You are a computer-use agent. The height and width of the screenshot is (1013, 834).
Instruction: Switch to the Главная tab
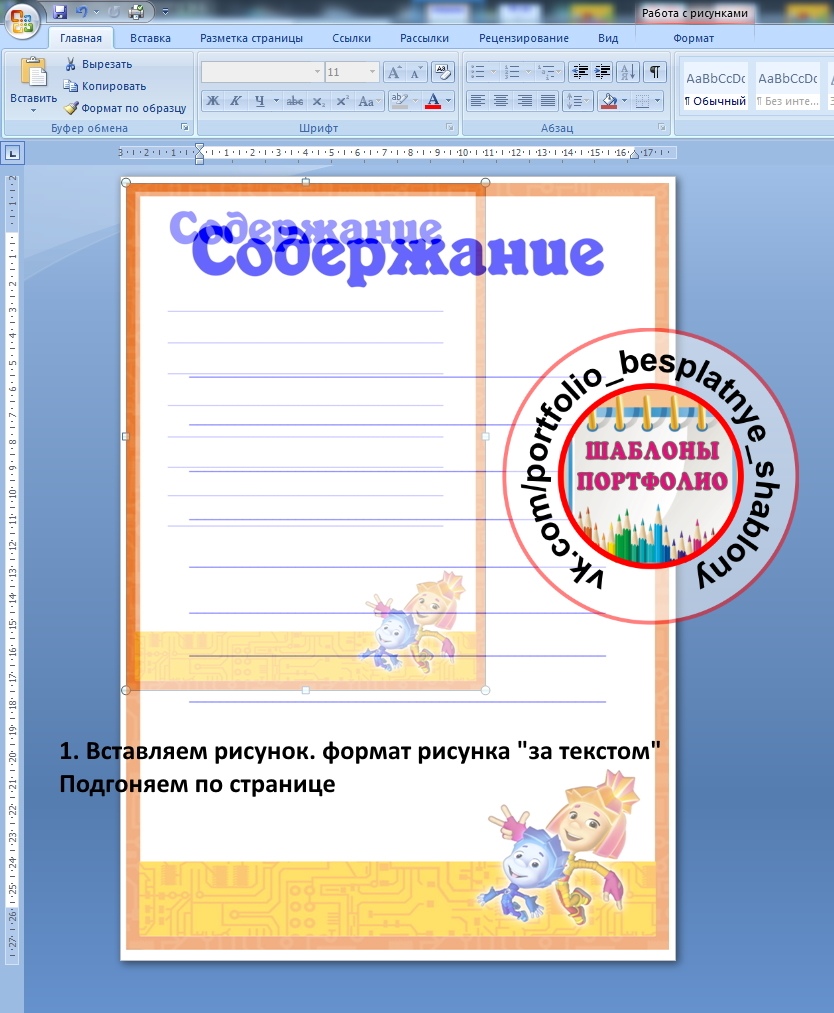(x=81, y=38)
